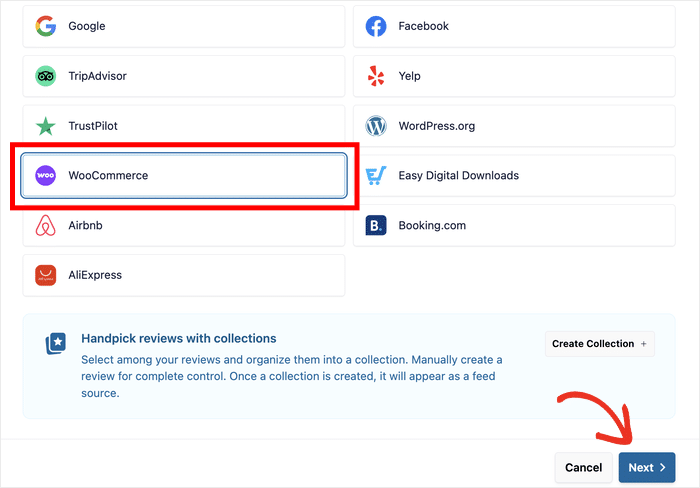Click the Booking.com B logo icon

(x=376, y=225)
